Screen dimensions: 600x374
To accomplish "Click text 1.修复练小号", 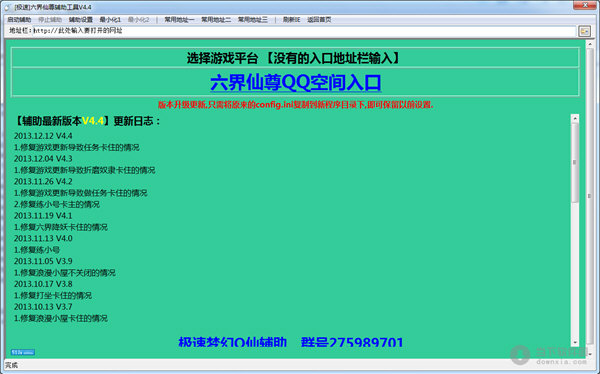I will (x=37, y=250).
